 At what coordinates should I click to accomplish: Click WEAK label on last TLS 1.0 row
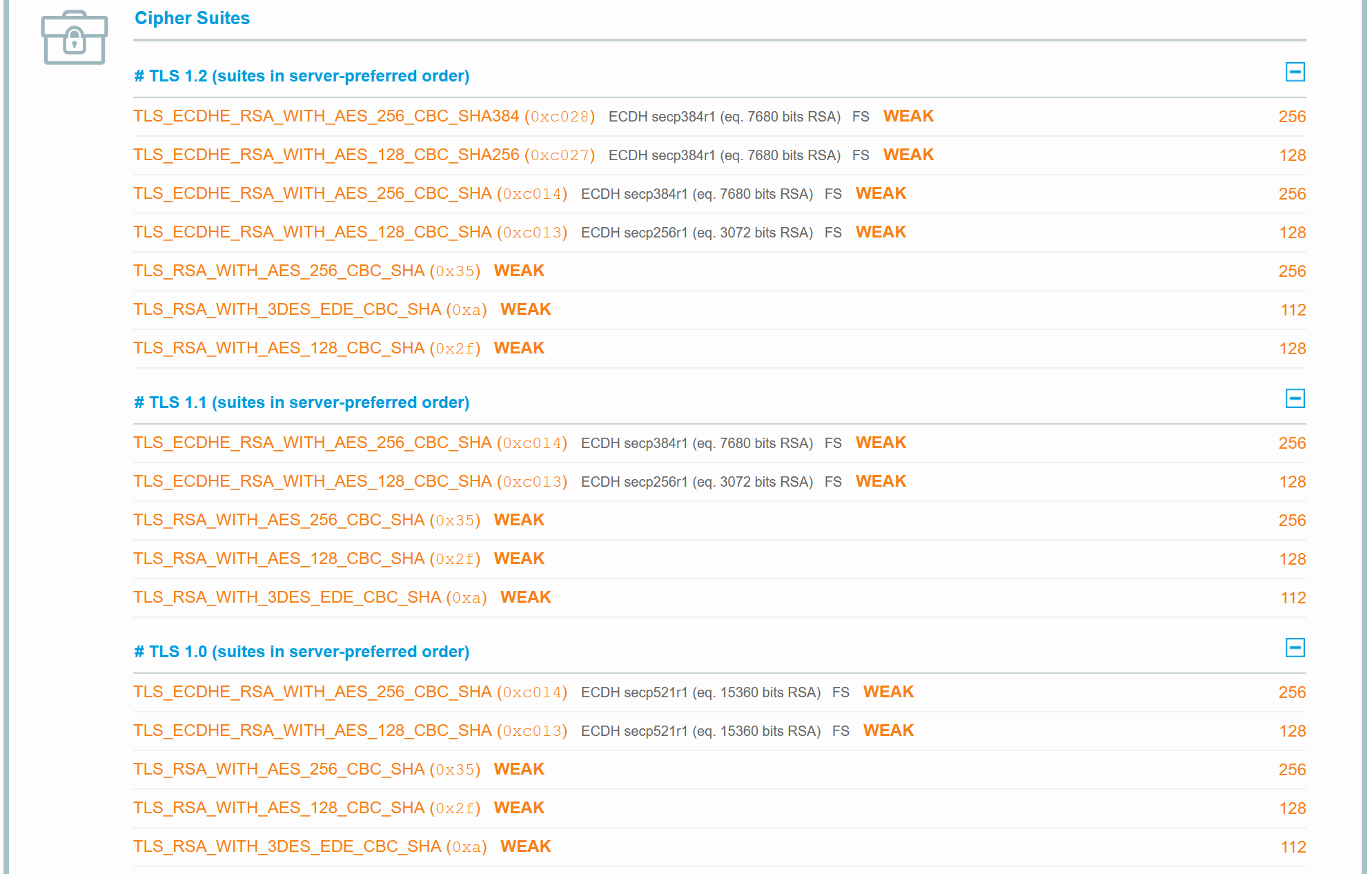(x=525, y=846)
